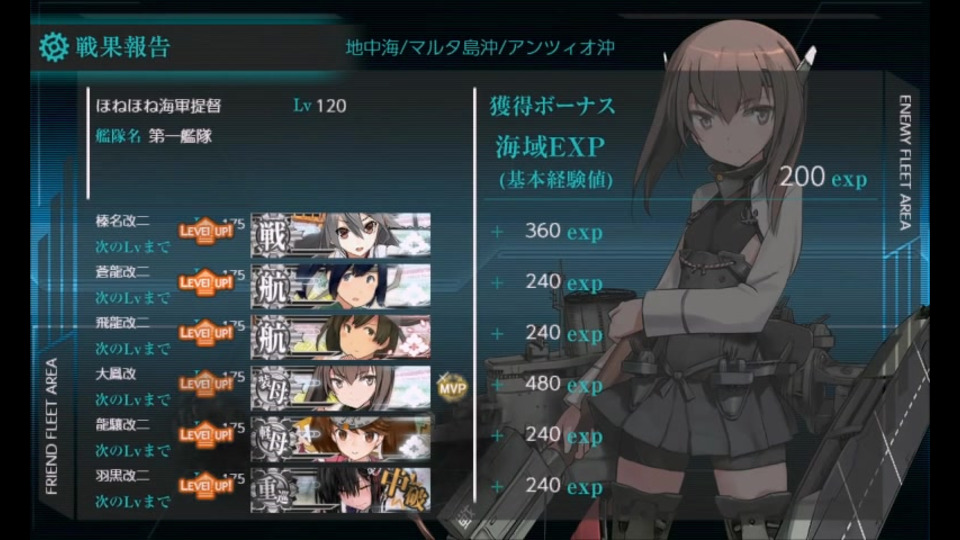
Task: Click the 航 carrier icon on 飛龍改二 banner
Action: pos(271,337)
